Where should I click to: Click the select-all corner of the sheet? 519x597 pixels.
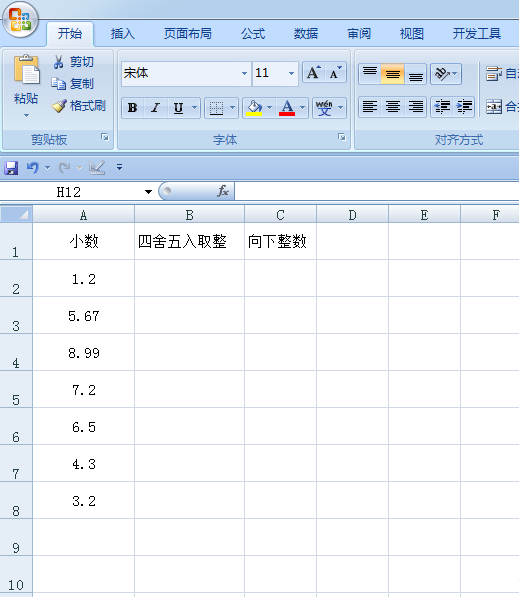(x=16, y=214)
